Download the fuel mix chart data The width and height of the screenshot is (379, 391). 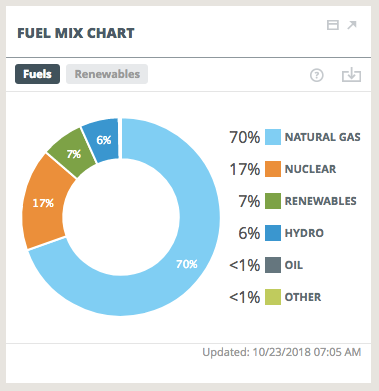(x=351, y=75)
